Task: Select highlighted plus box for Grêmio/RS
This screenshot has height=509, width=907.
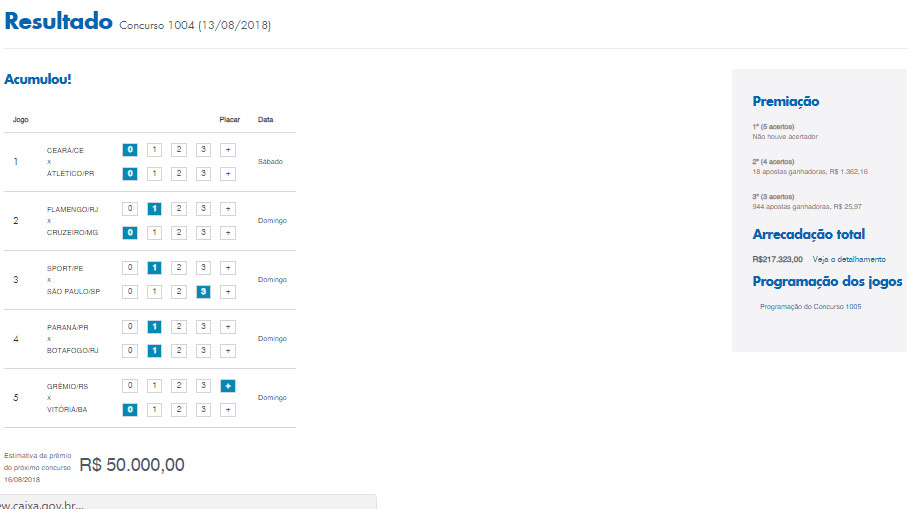Action: pos(228,386)
